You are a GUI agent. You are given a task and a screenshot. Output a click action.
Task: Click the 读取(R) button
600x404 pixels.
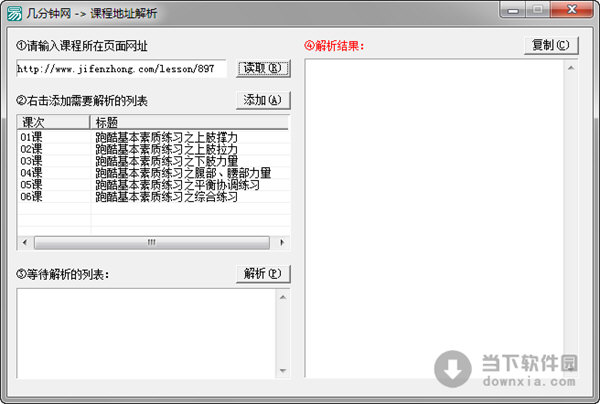tap(263, 68)
